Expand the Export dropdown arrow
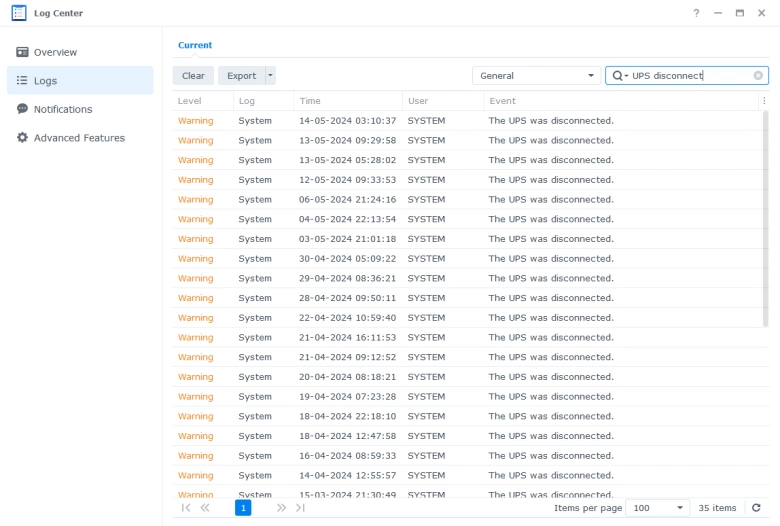This screenshot has width=780, height=526. (270, 76)
